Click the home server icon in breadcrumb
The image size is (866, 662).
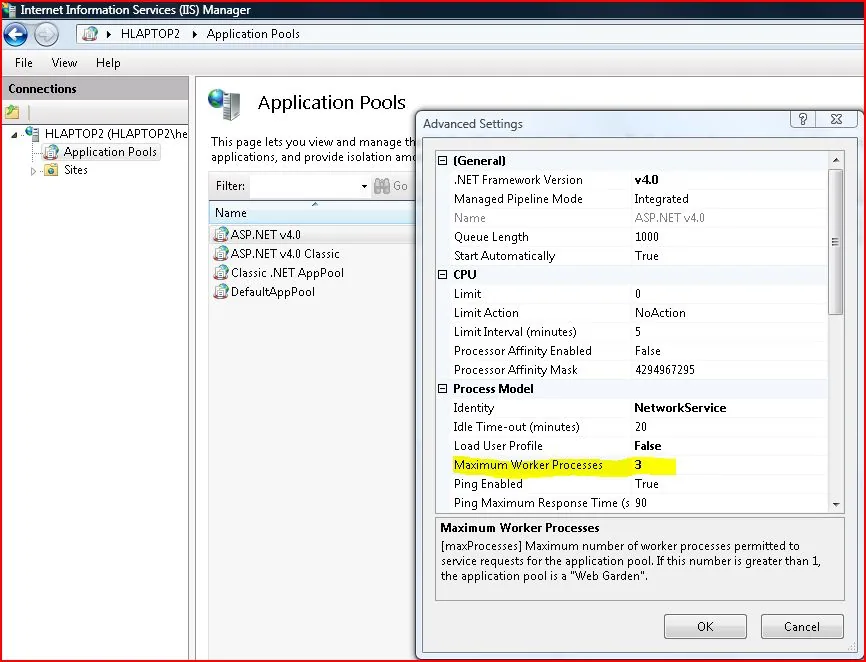pyautogui.click(x=90, y=34)
